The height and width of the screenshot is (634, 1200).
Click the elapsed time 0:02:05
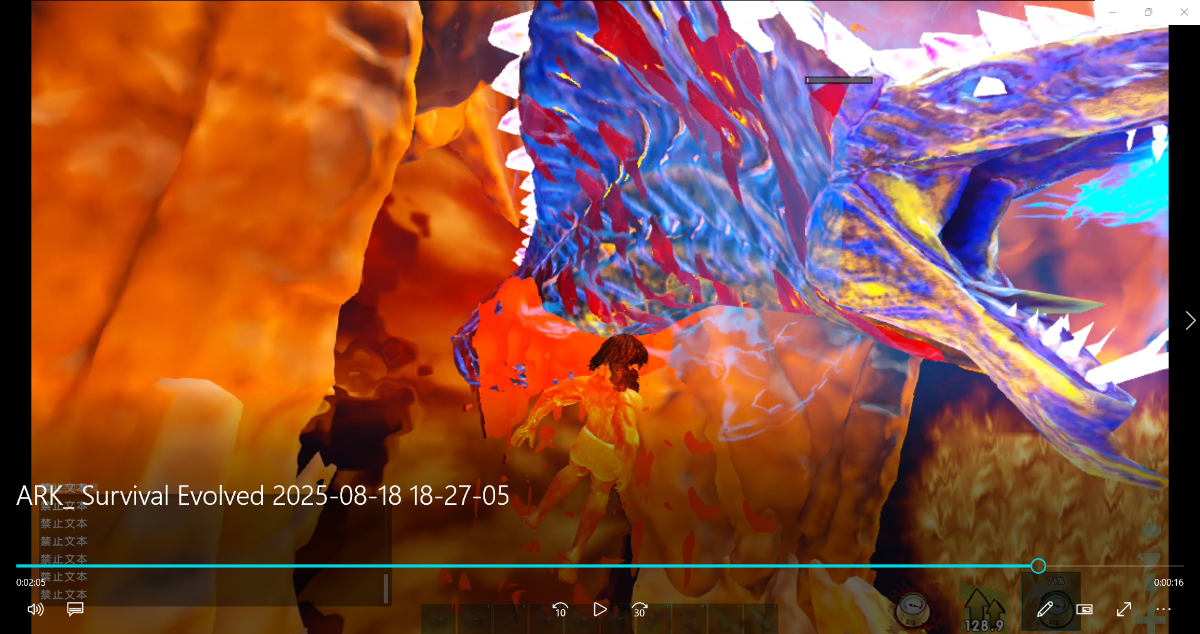click(31, 582)
